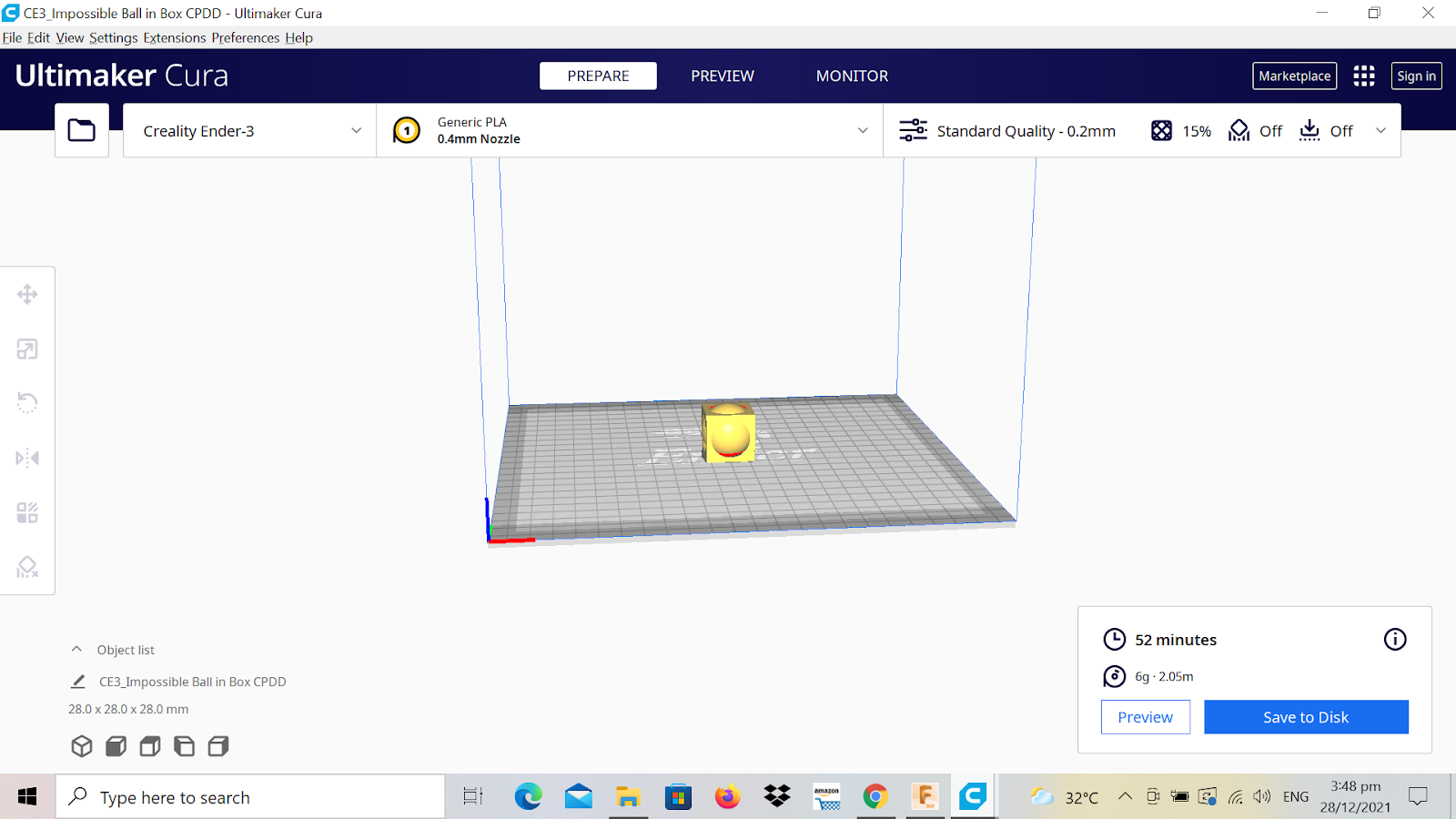This screenshot has height=819, width=1456.
Task: Click the weather 32°C widget
Action: (1064, 797)
